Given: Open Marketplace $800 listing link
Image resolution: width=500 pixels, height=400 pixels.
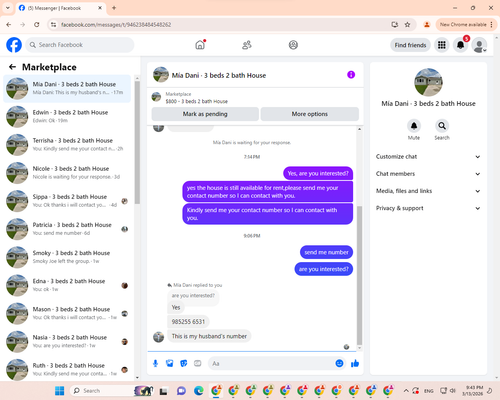Looking at the screenshot, I should (x=196, y=101).
